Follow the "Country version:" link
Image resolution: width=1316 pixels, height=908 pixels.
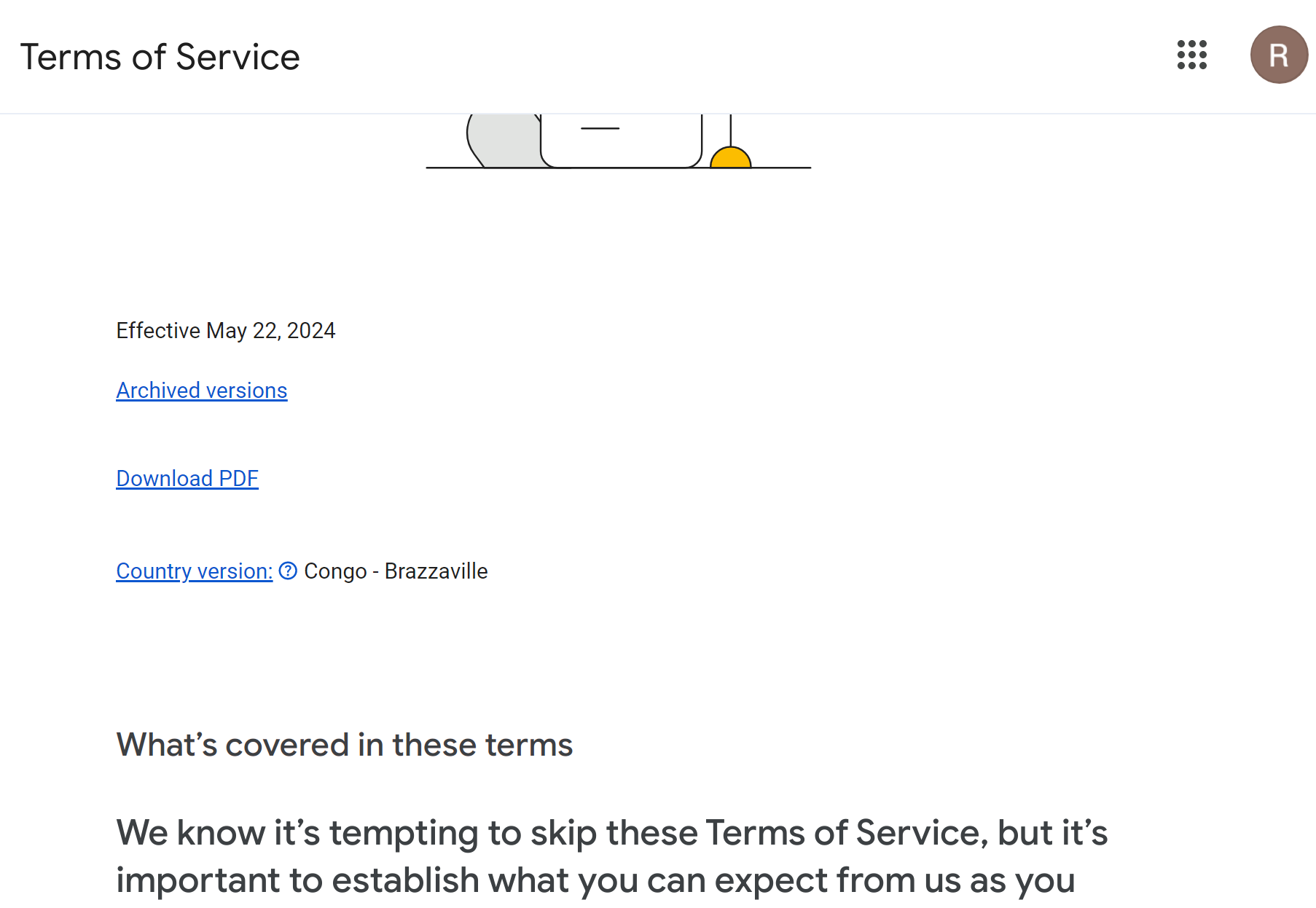click(x=194, y=571)
